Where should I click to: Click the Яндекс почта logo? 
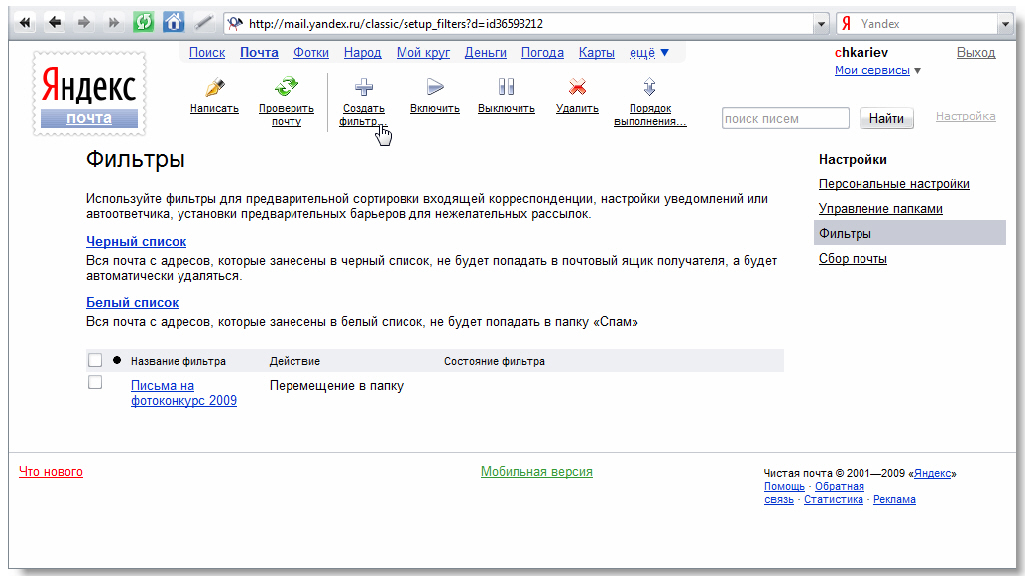tap(89, 94)
